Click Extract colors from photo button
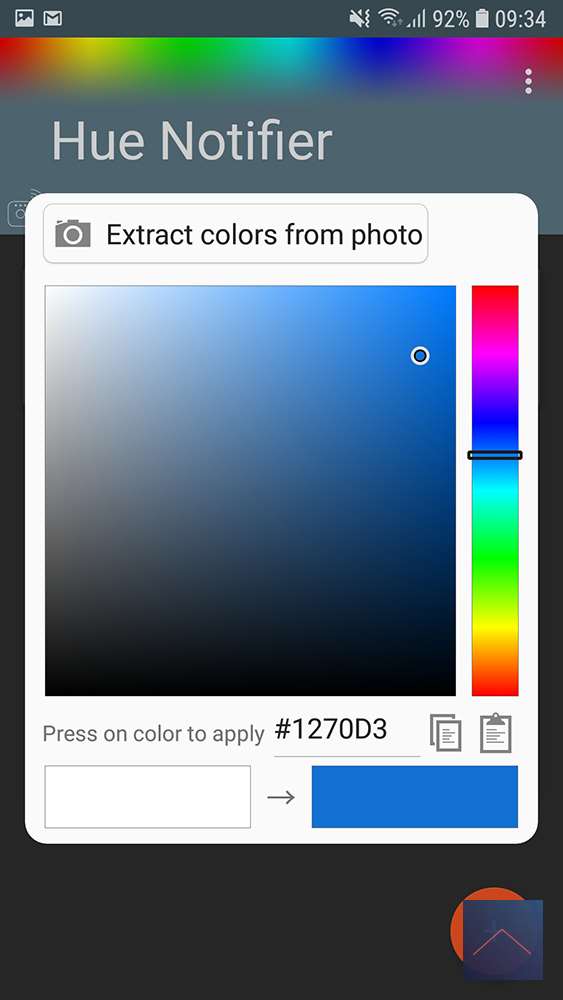This screenshot has height=1000, width=563. pyautogui.click(x=235, y=233)
